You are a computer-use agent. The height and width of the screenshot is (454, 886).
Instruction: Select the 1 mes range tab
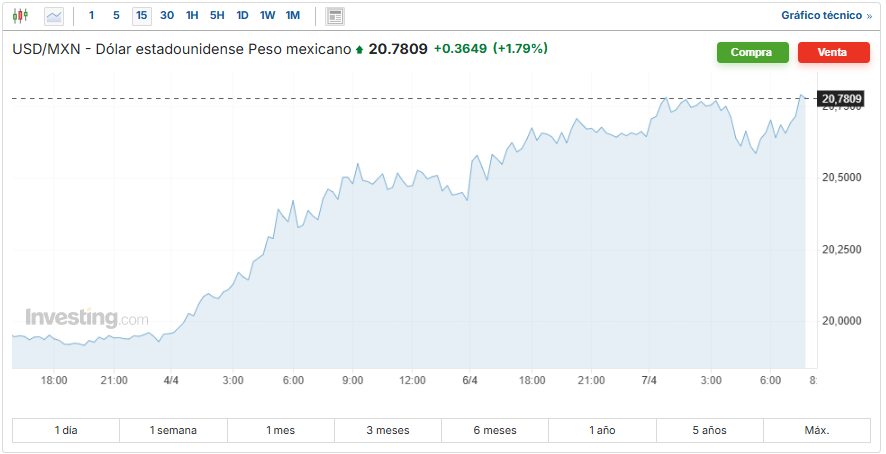(280, 430)
